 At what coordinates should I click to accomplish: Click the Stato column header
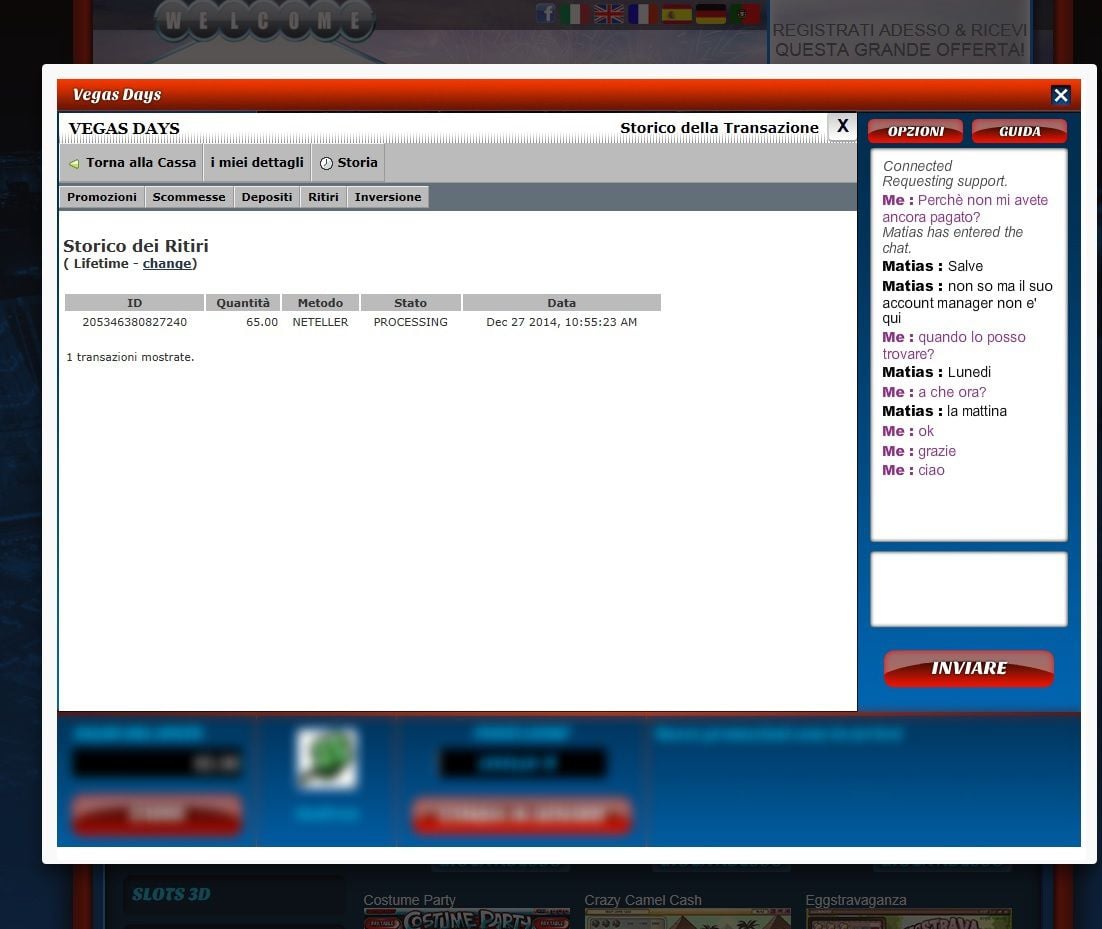coord(410,303)
